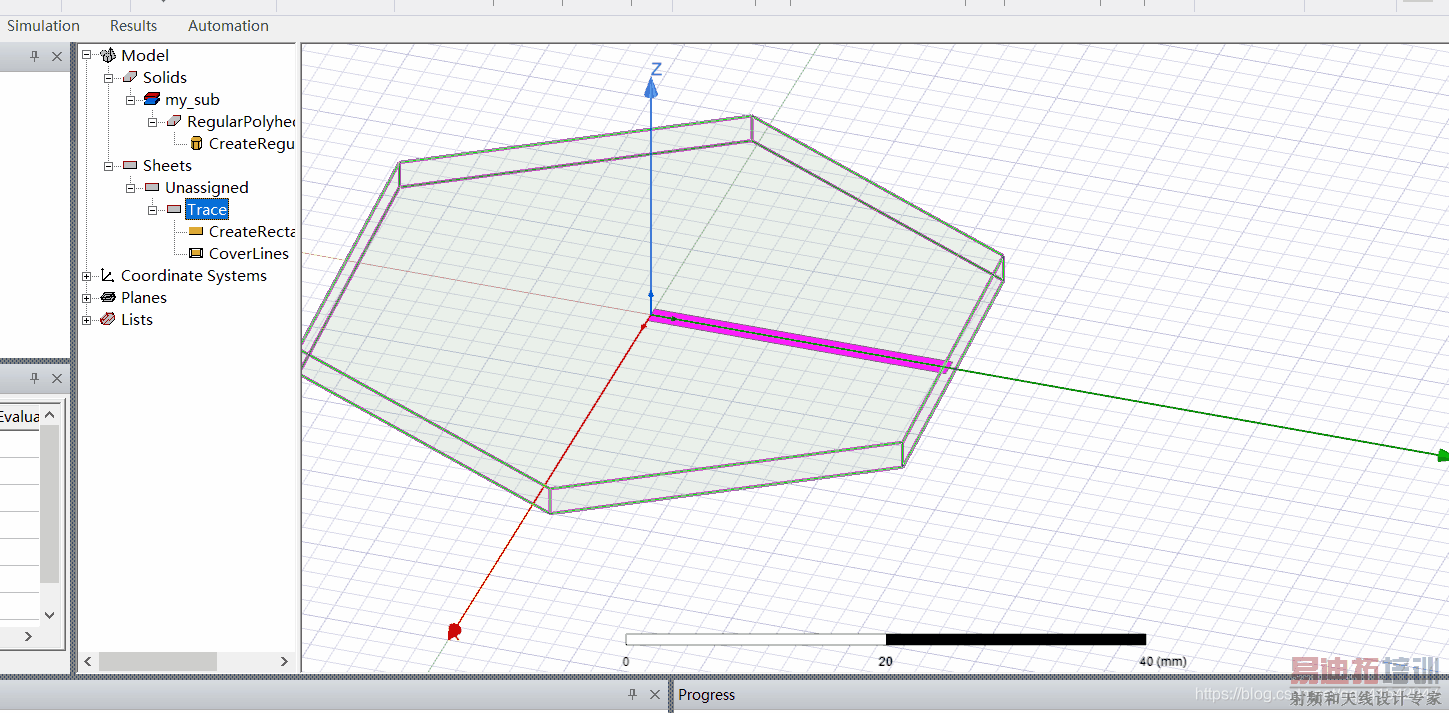Close the panel left of Progress
Screen dimensions: 1449x713
tap(655, 694)
